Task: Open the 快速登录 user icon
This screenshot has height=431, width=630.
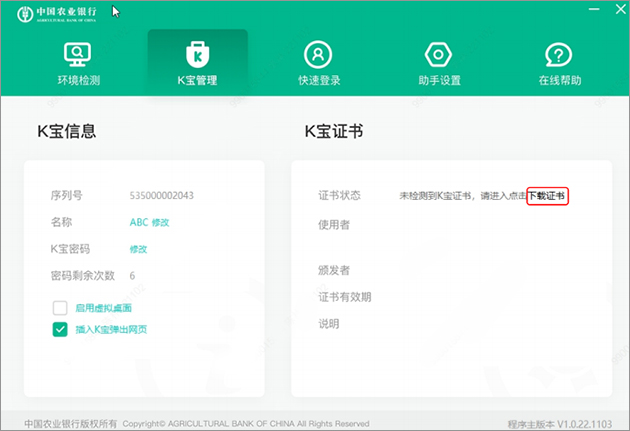Action: (317, 55)
